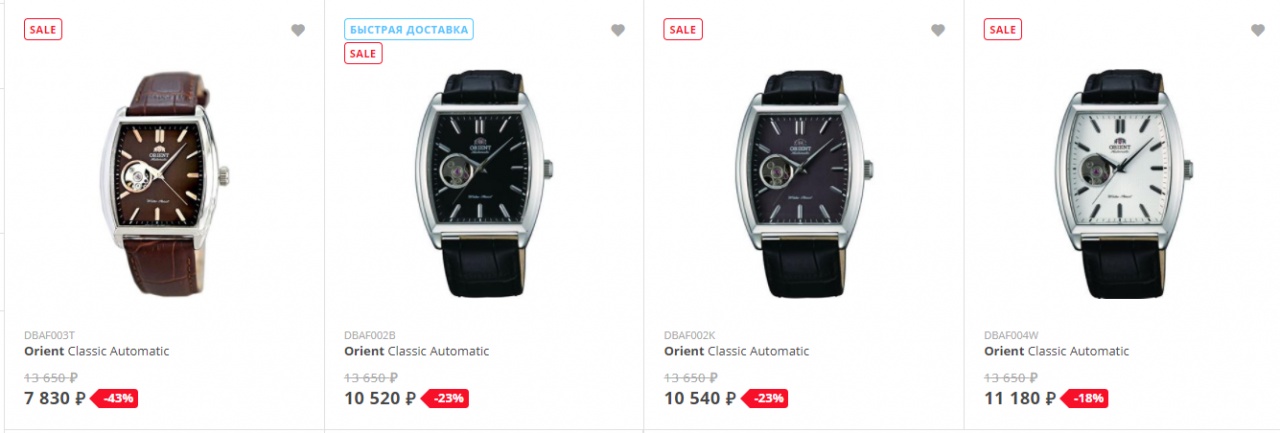Open Orient Classic Automatic link for DBAF002B
The image size is (1280, 433).
pos(417,351)
